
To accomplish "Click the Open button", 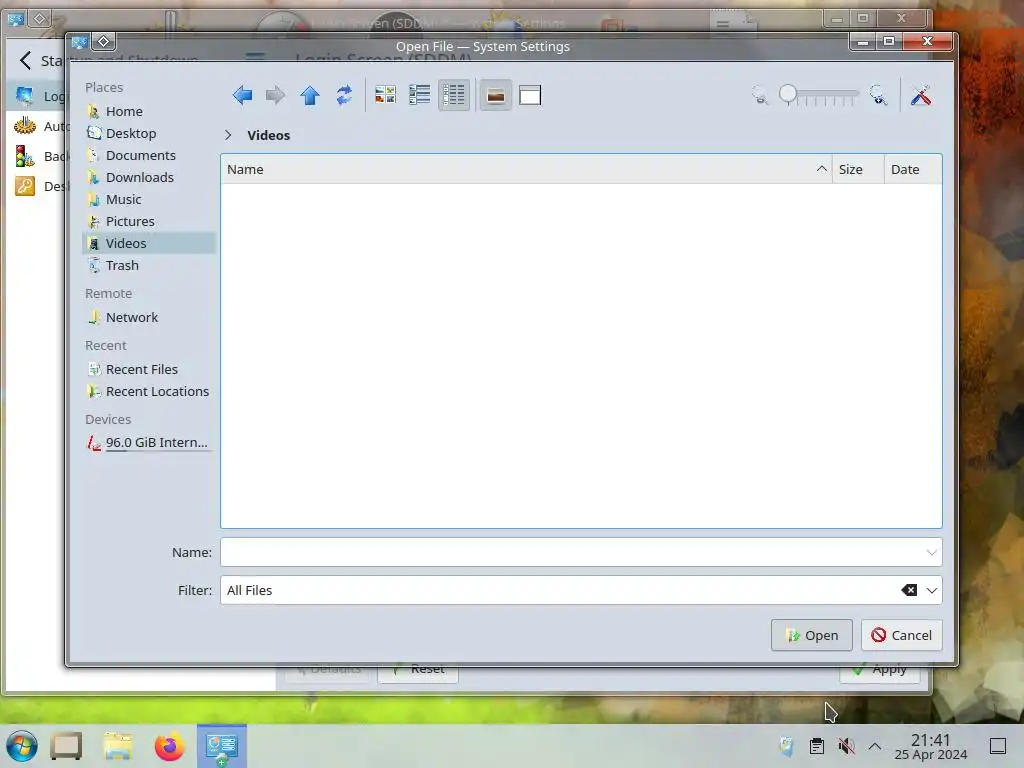I will click(x=812, y=635).
